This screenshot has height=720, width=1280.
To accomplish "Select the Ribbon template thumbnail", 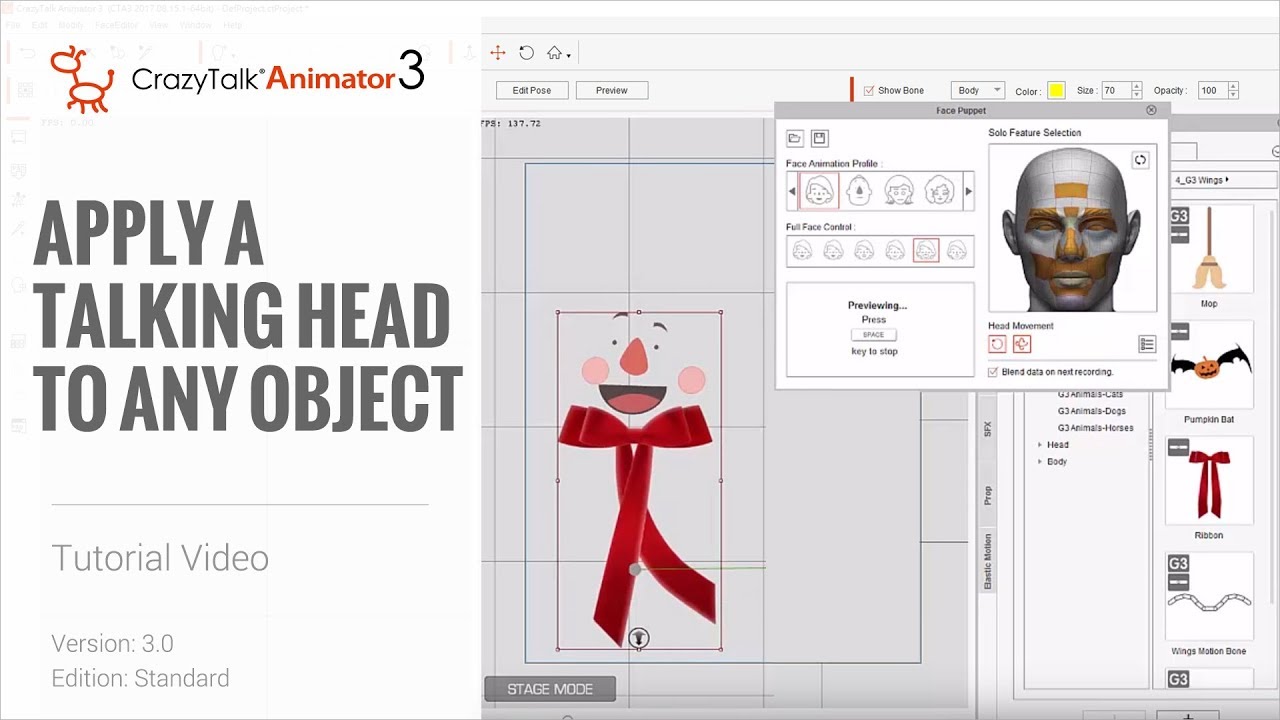I will [x=1209, y=481].
